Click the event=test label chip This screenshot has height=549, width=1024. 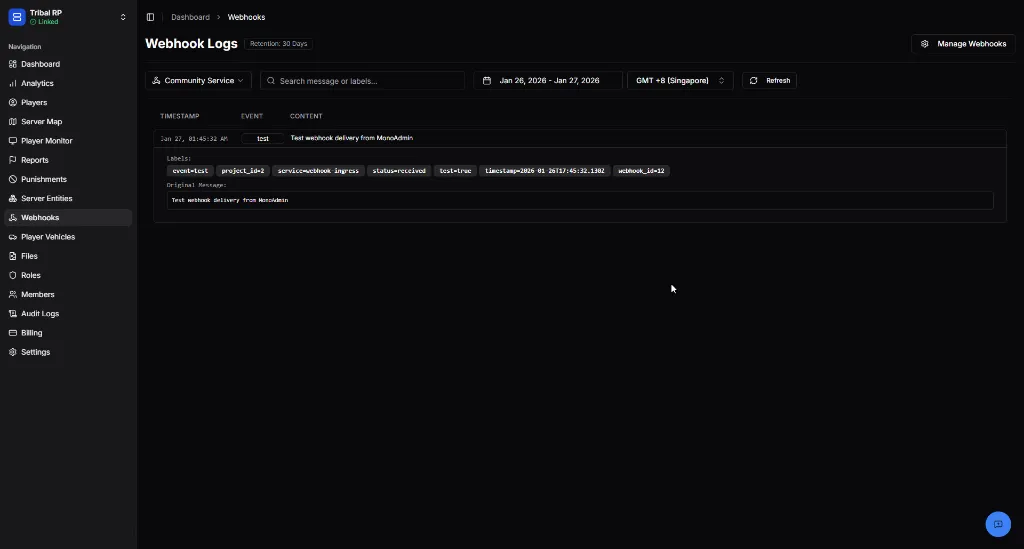(x=190, y=171)
